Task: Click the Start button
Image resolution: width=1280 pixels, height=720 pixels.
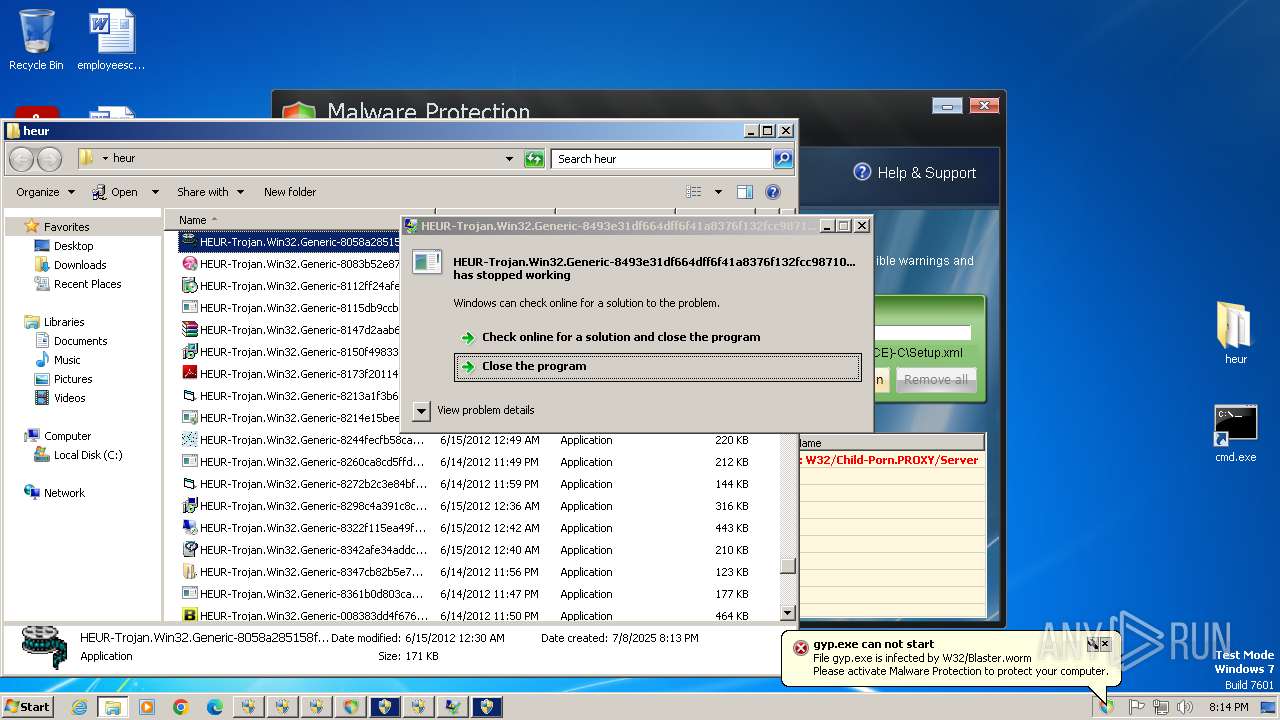Action: (x=27, y=707)
